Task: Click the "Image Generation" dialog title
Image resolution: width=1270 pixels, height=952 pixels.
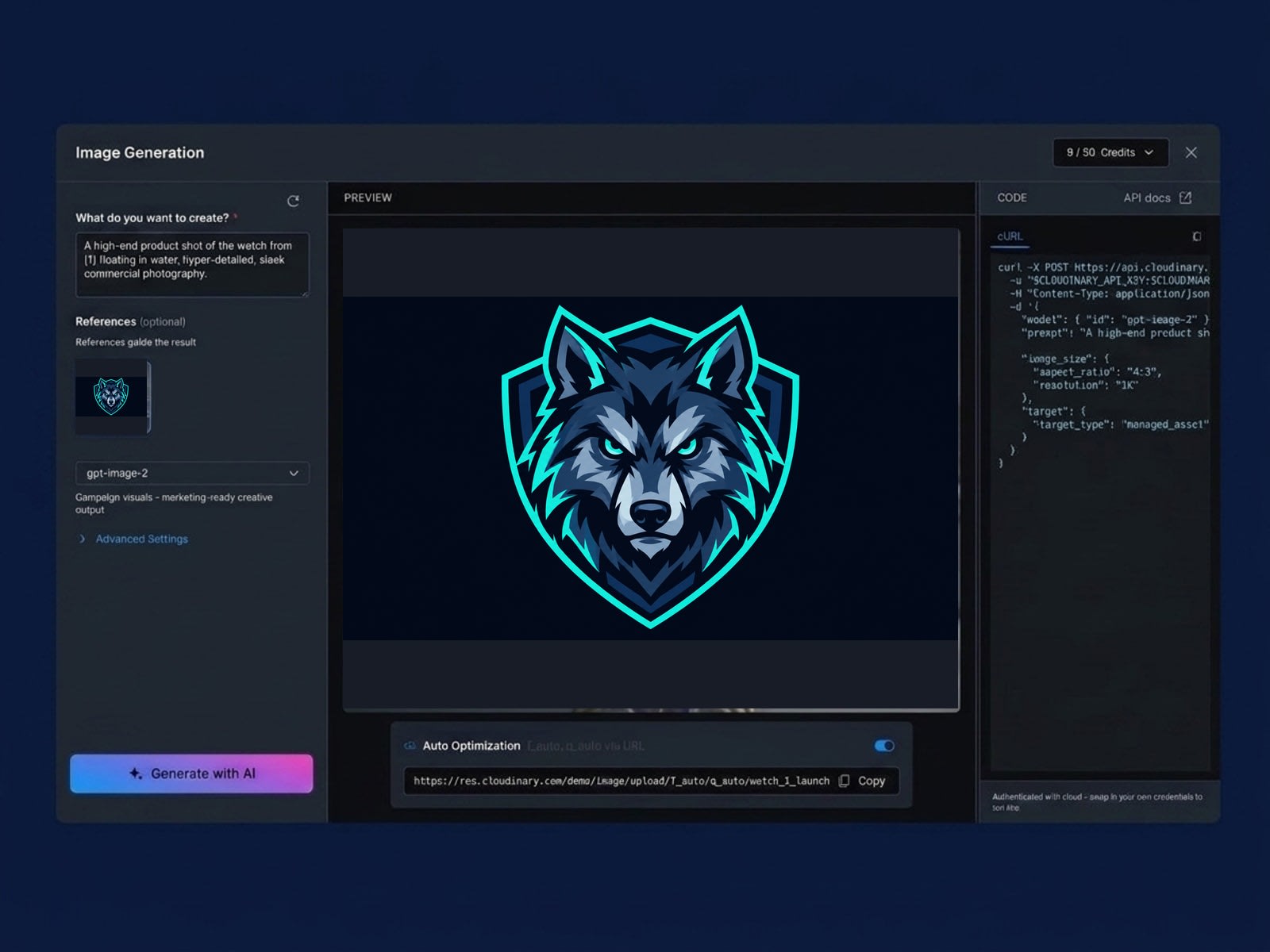Action: pyautogui.click(x=140, y=152)
